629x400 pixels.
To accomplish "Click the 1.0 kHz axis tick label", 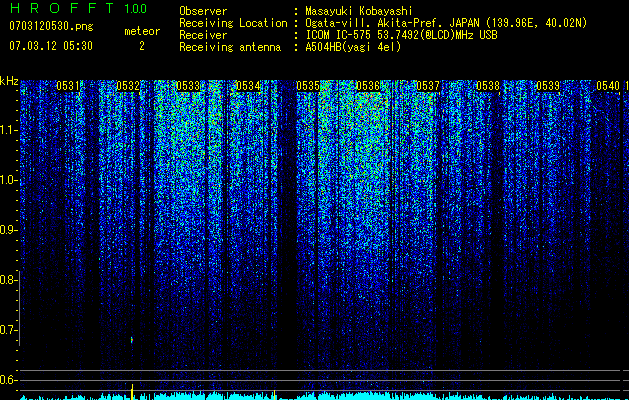I will pos(8,180).
